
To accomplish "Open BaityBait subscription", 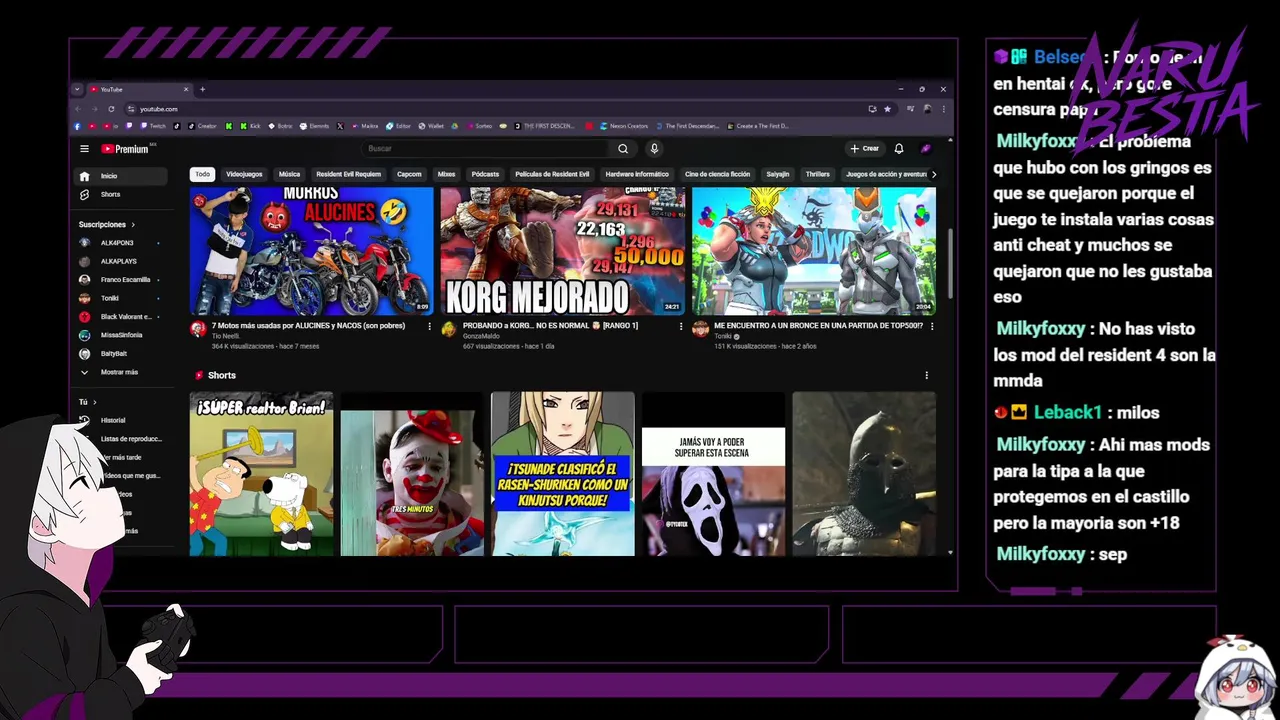I will [x=122, y=354].
